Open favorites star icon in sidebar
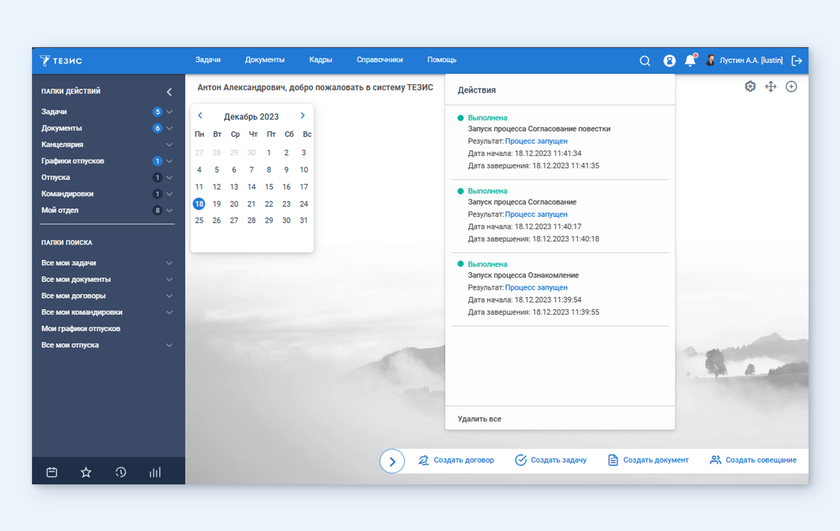This screenshot has height=531, width=840. point(86,472)
